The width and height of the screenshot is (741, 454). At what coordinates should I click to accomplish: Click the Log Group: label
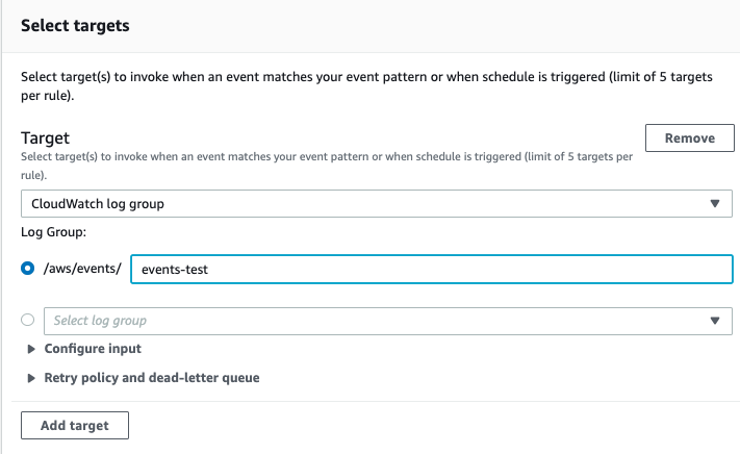click(x=53, y=232)
